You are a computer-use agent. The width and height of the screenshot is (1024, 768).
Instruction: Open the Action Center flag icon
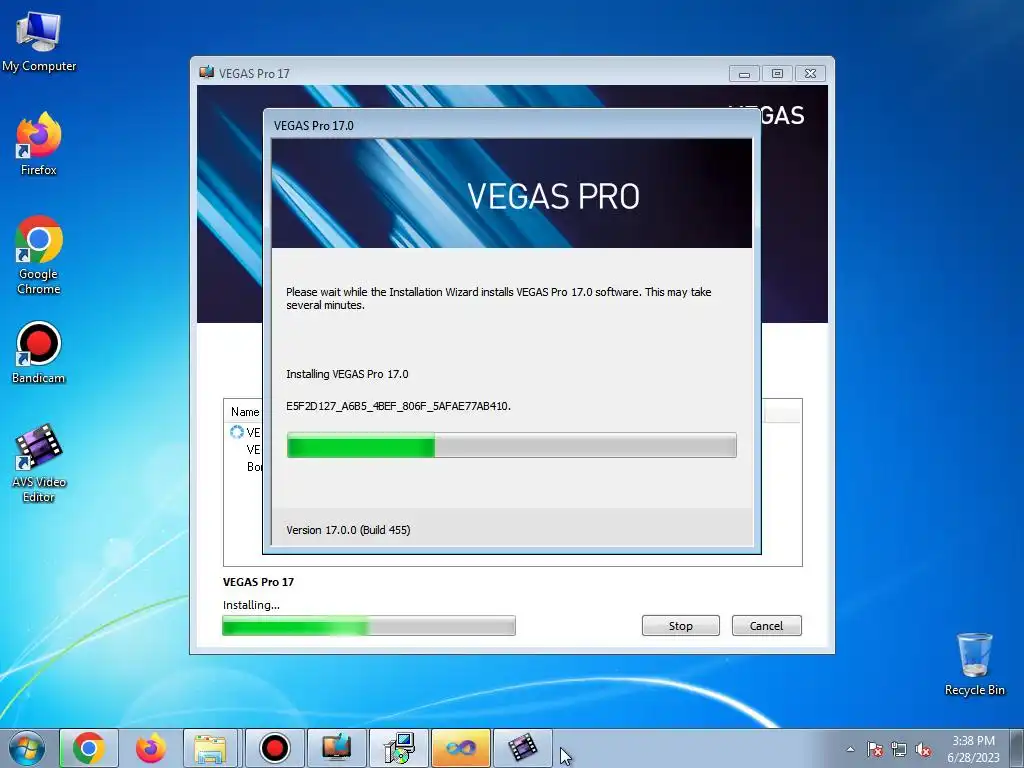point(875,750)
